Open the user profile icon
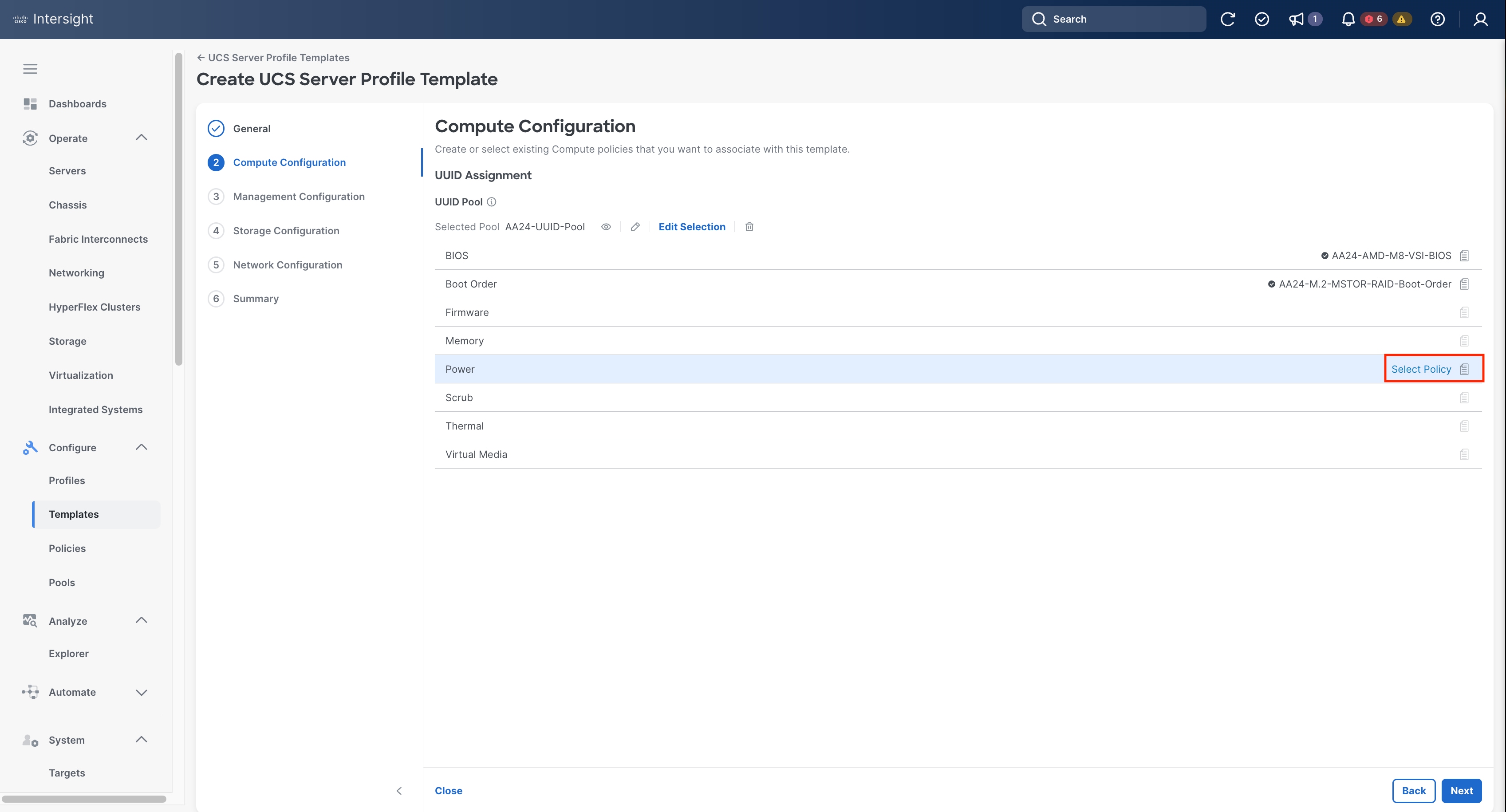 point(1480,19)
